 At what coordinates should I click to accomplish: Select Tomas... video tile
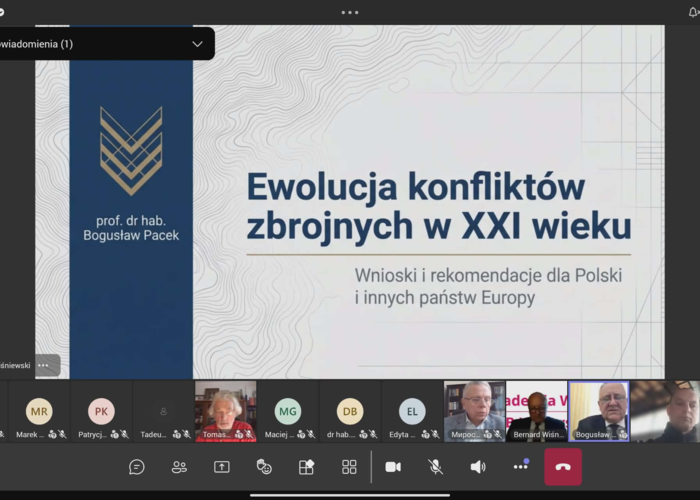pos(226,412)
